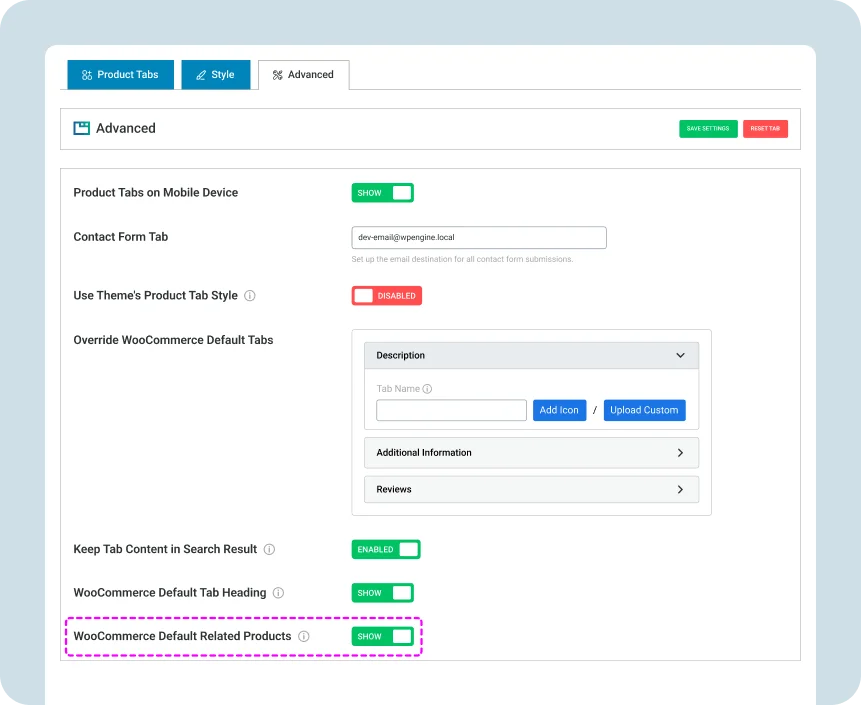Click info icon beside WooCommerce Default Related Products

(x=304, y=636)
